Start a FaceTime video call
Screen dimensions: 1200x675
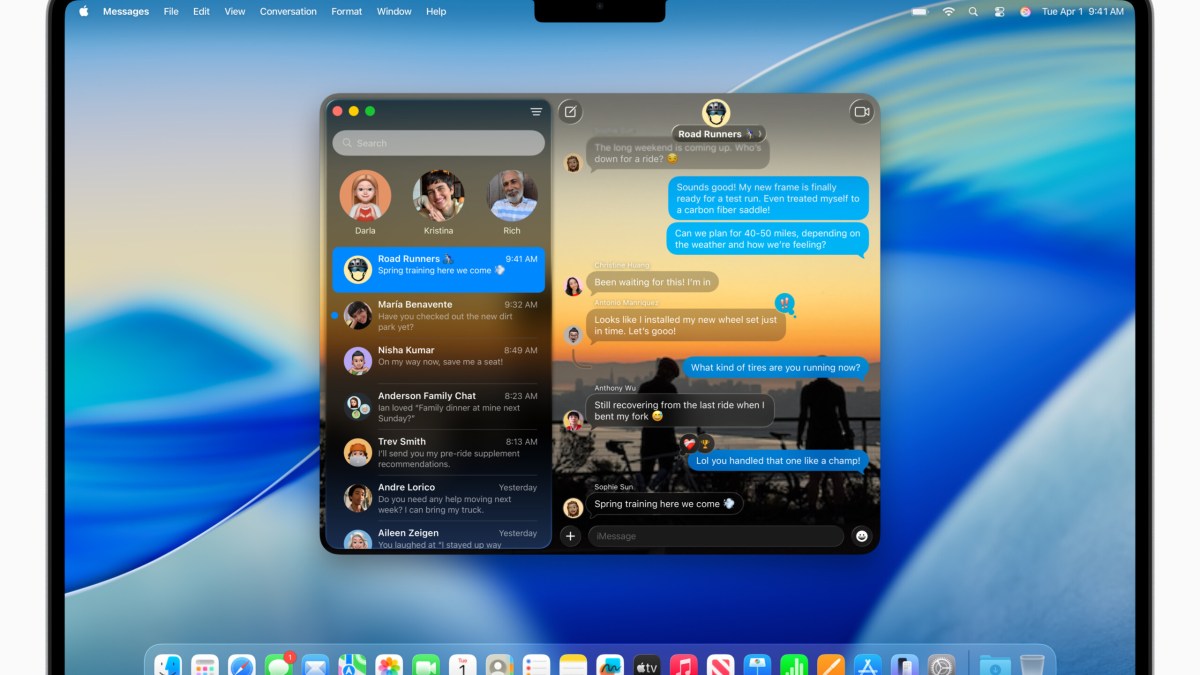pos(861,112)
